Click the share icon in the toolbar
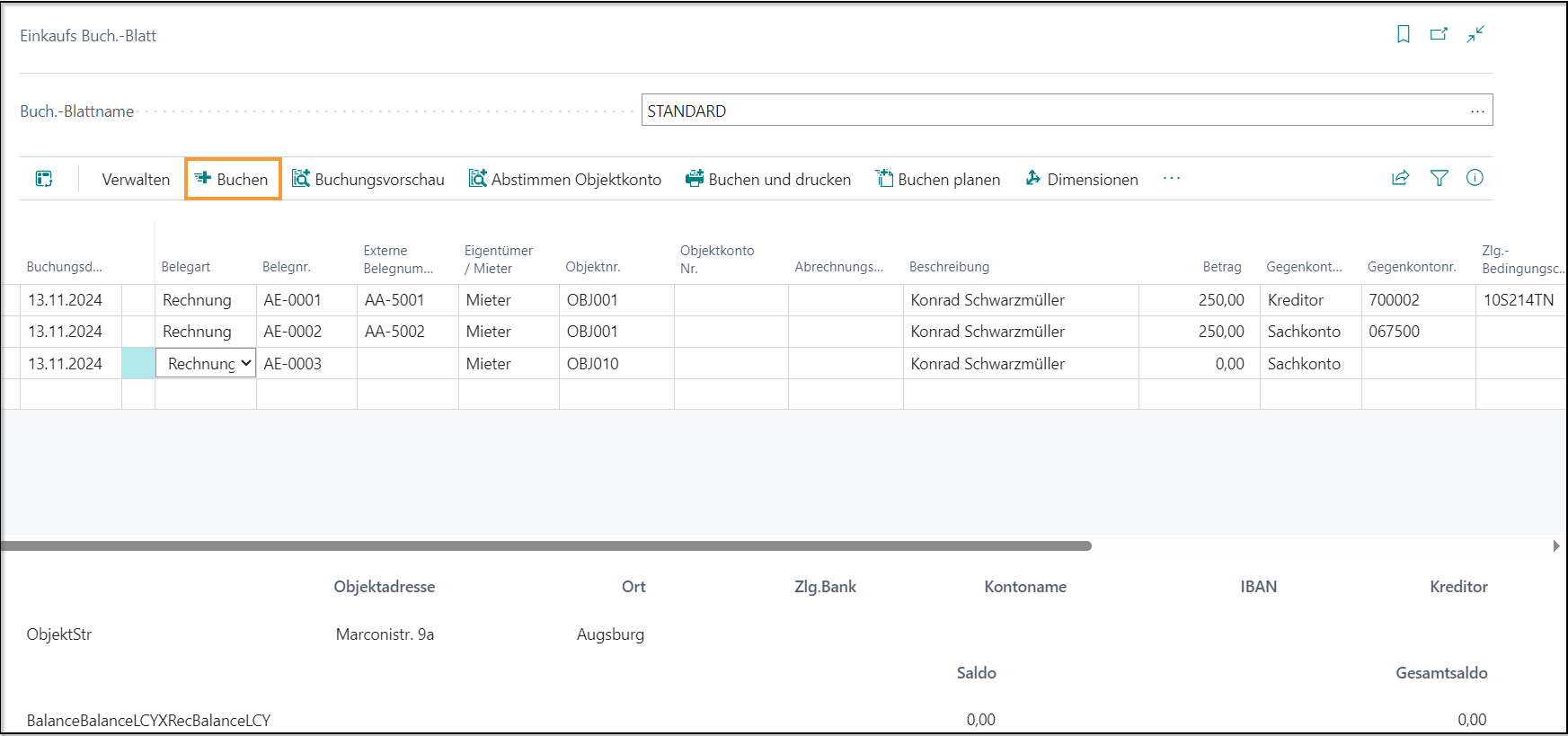Screen dimensions: 1568x736 pos(1400,178)
